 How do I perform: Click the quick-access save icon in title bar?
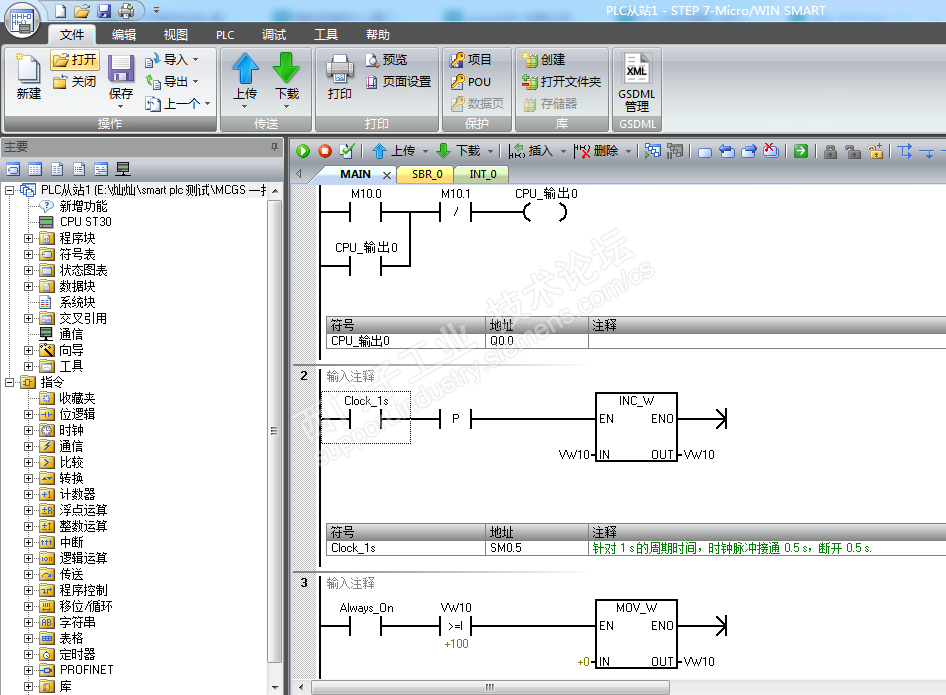[104, 10]
